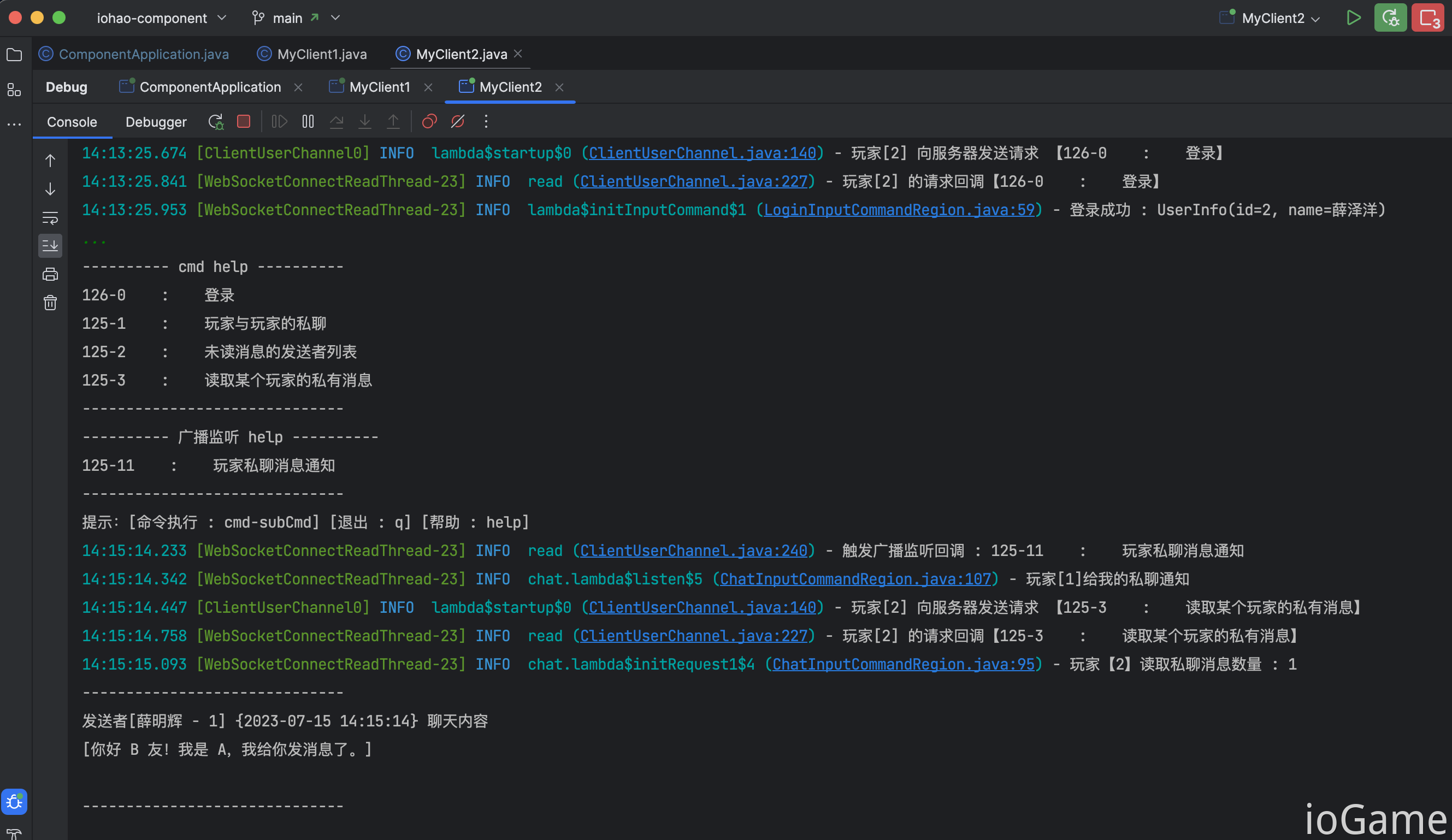
Task: Toggle Mute Breakpoints
Action: (x=458, y=122)
